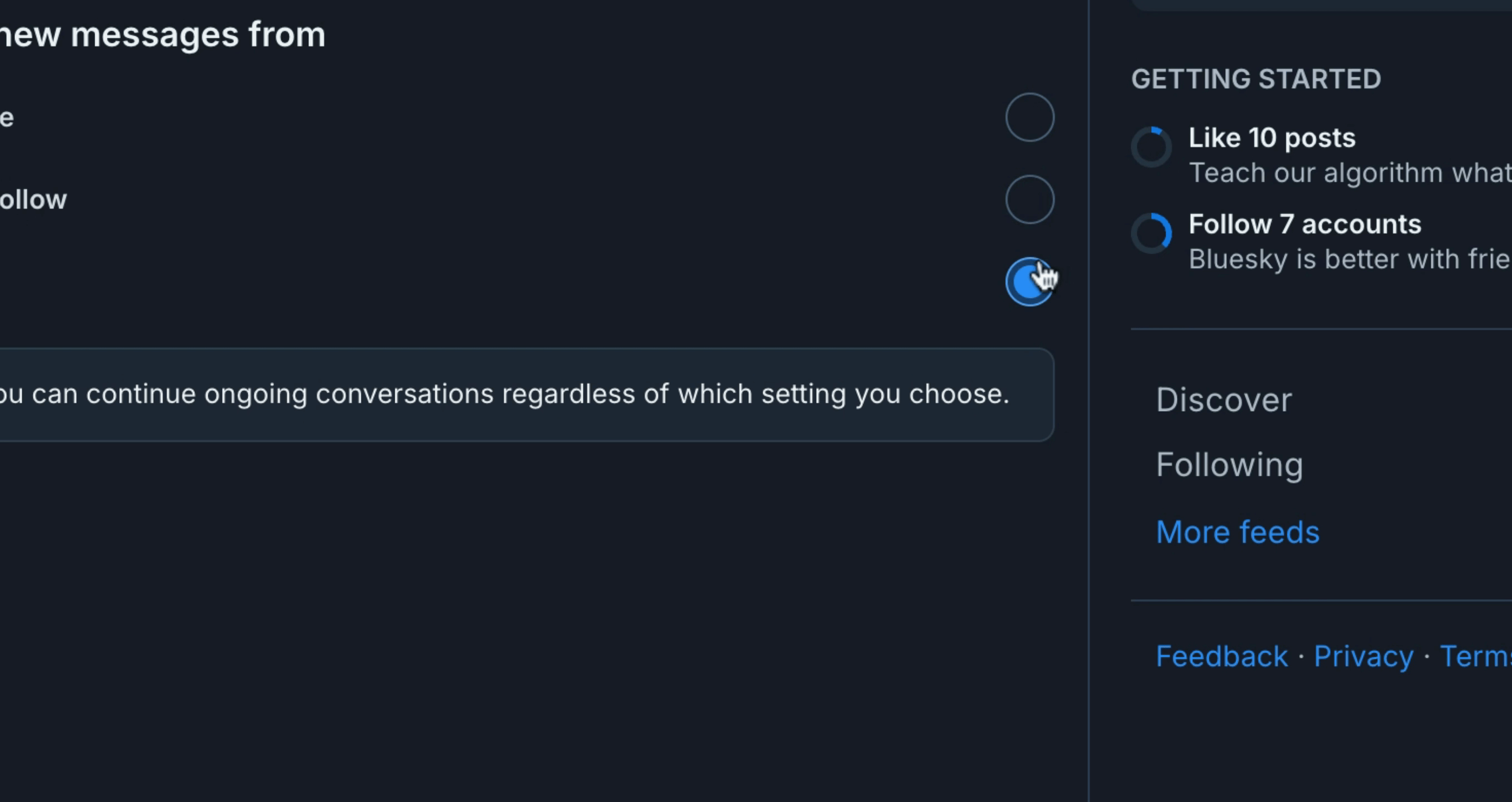The image size is (1512, 802).
Task: Click the selected blue radio button
Action: coord(1029,282)
